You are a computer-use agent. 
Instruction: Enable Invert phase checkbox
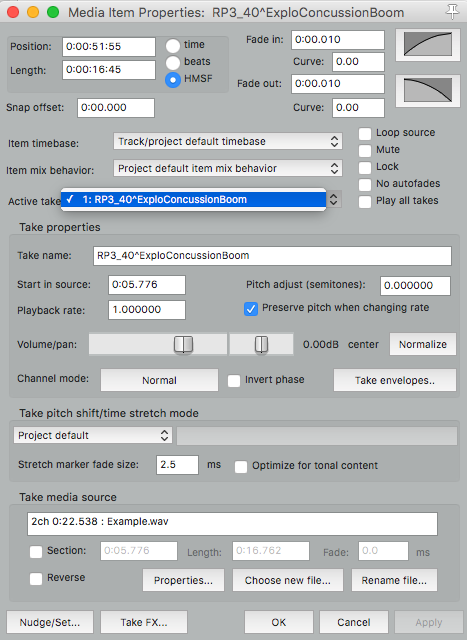click(x=234, y=381)
